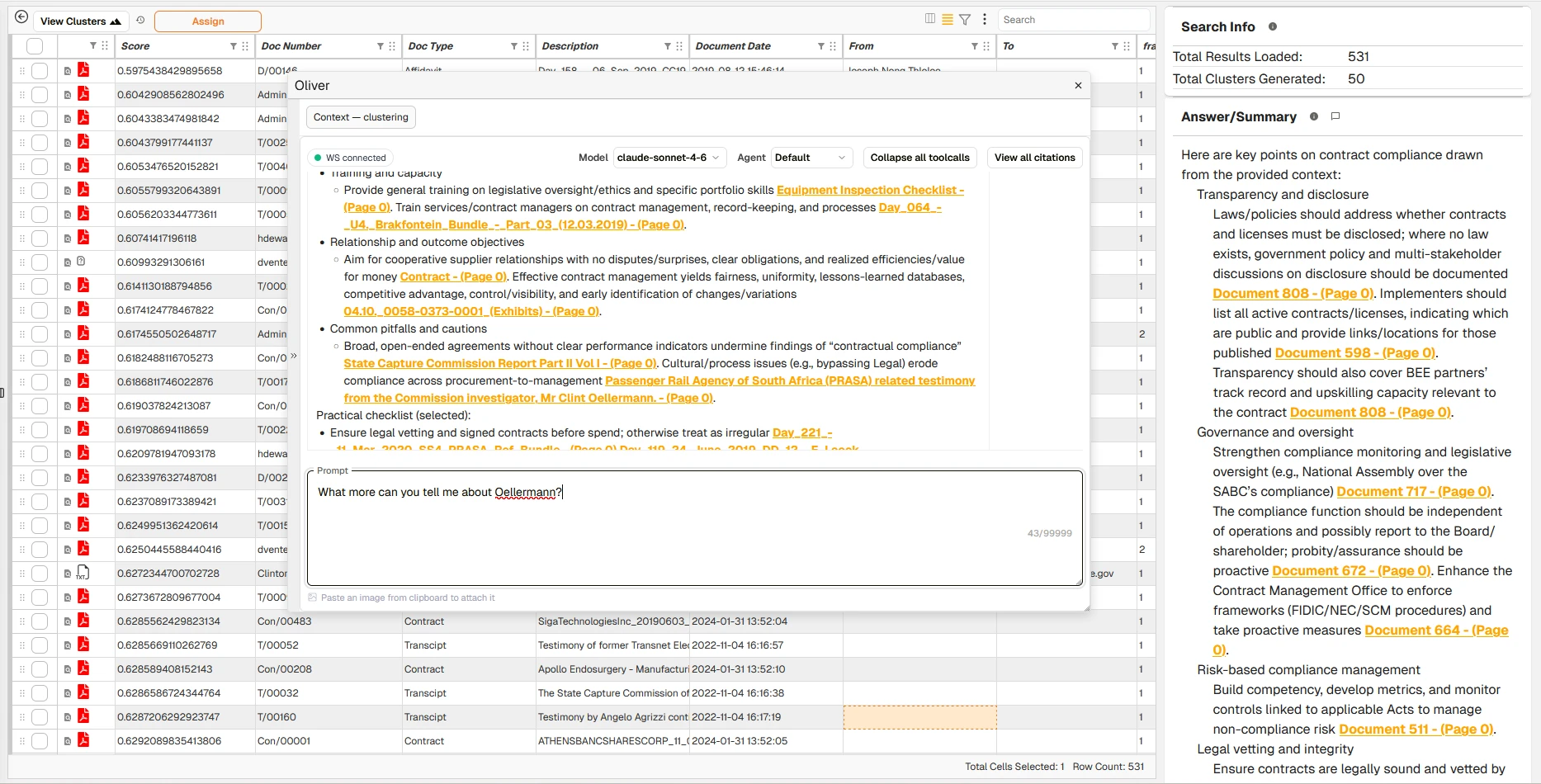Open filter icon on From column
This screenshot has height=784, width=1541.
tap(975, 46)
